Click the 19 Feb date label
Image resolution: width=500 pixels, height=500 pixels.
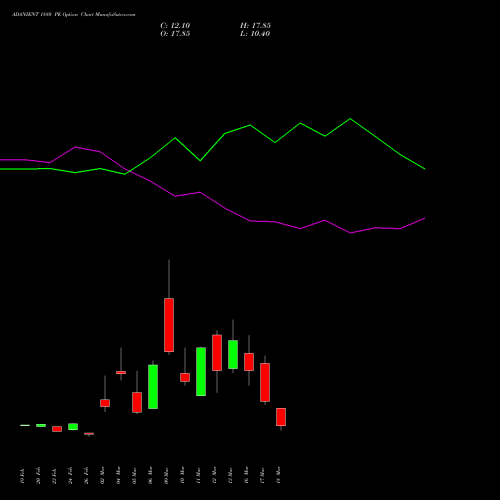(x=22, y=476)
